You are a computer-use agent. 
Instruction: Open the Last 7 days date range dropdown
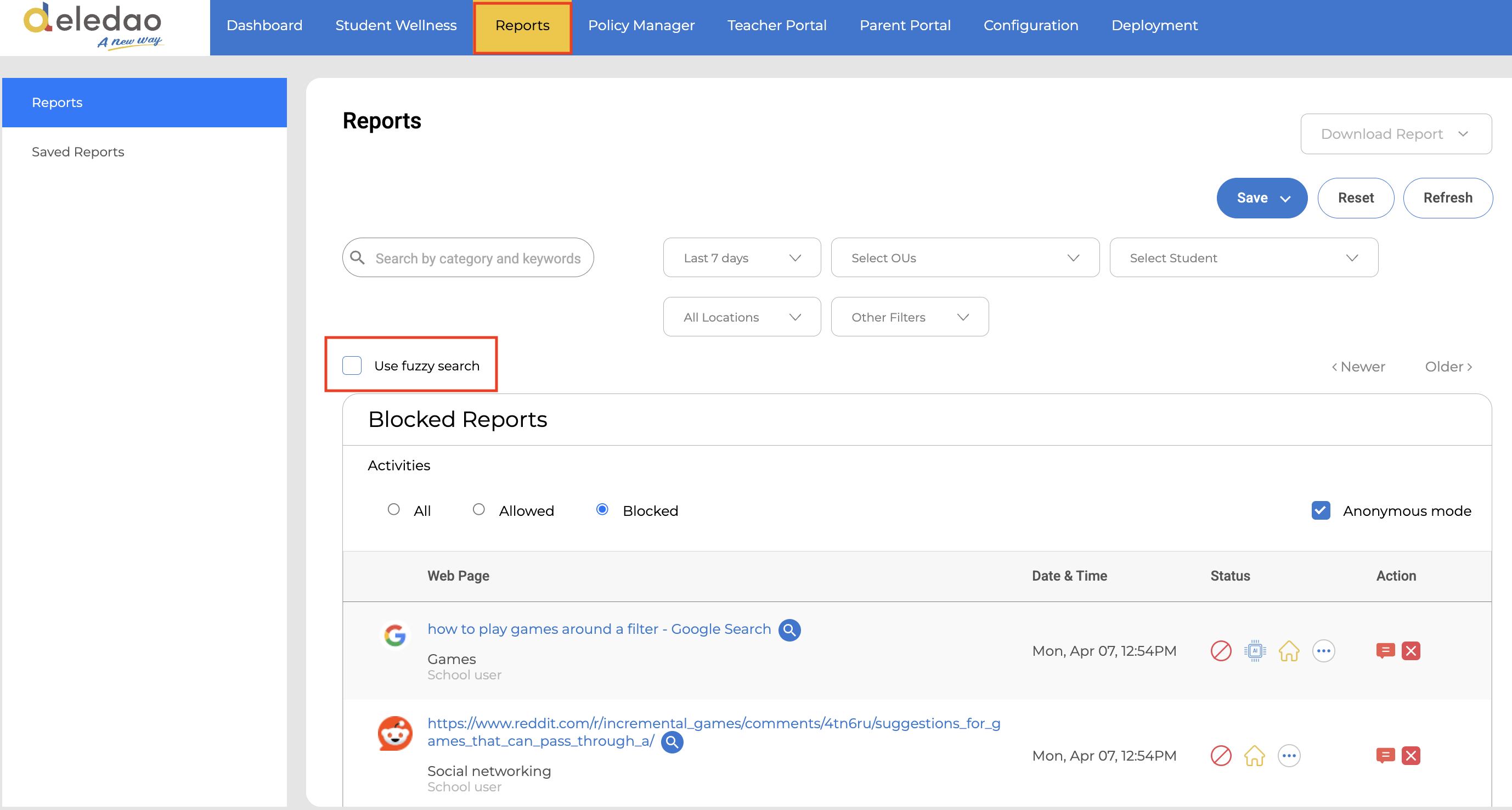(742, 258)
